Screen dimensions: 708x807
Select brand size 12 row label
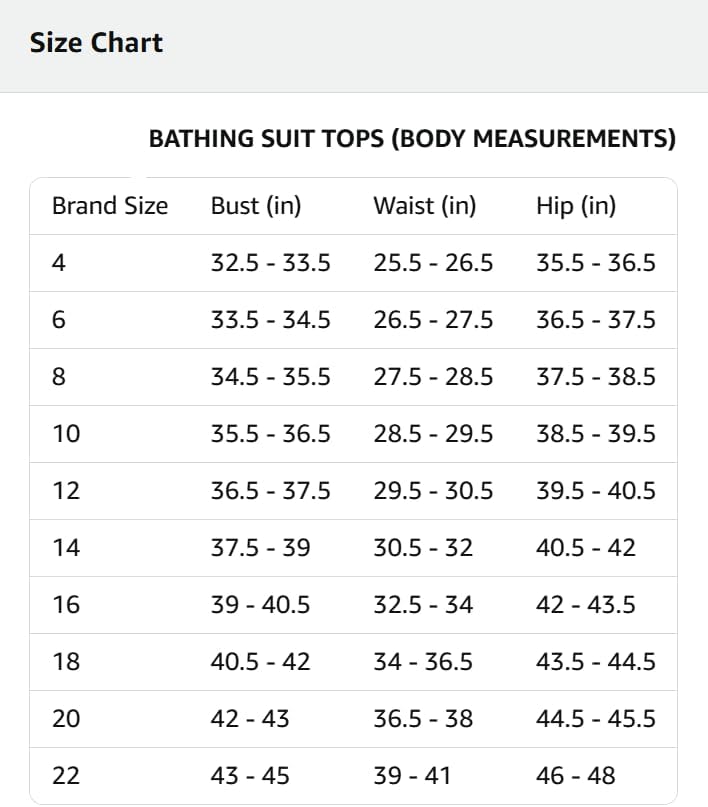tap(66, 491)
